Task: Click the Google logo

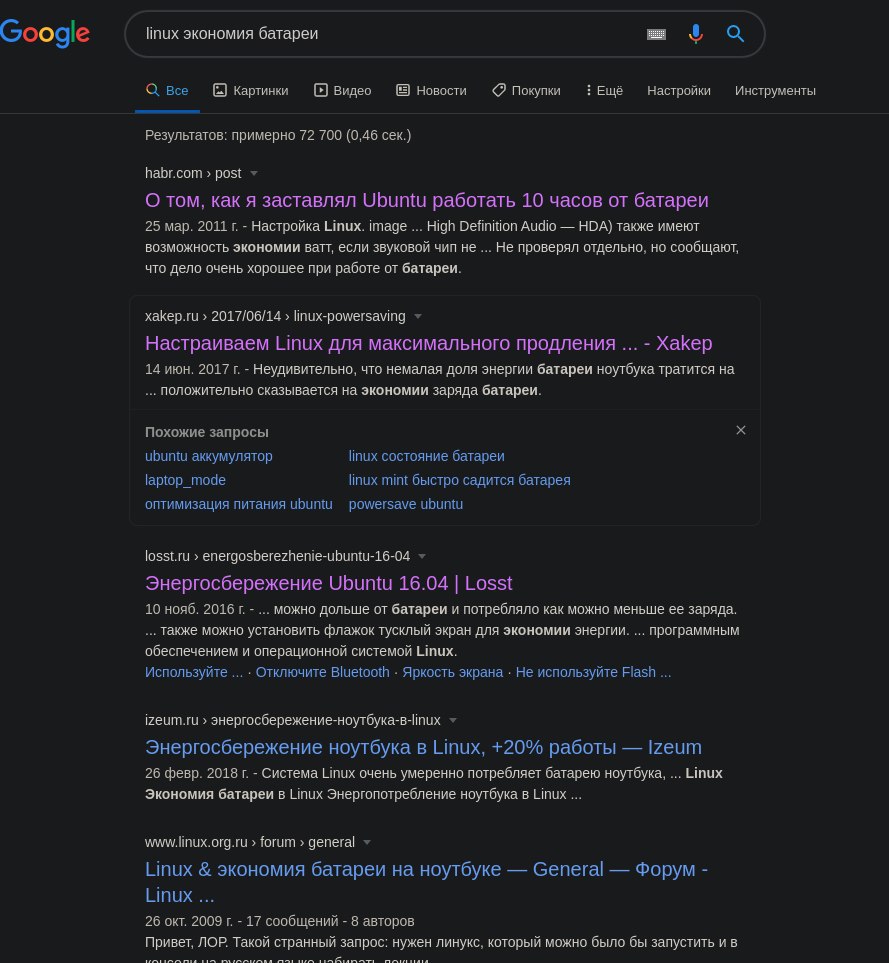Action: click(45, 33)
